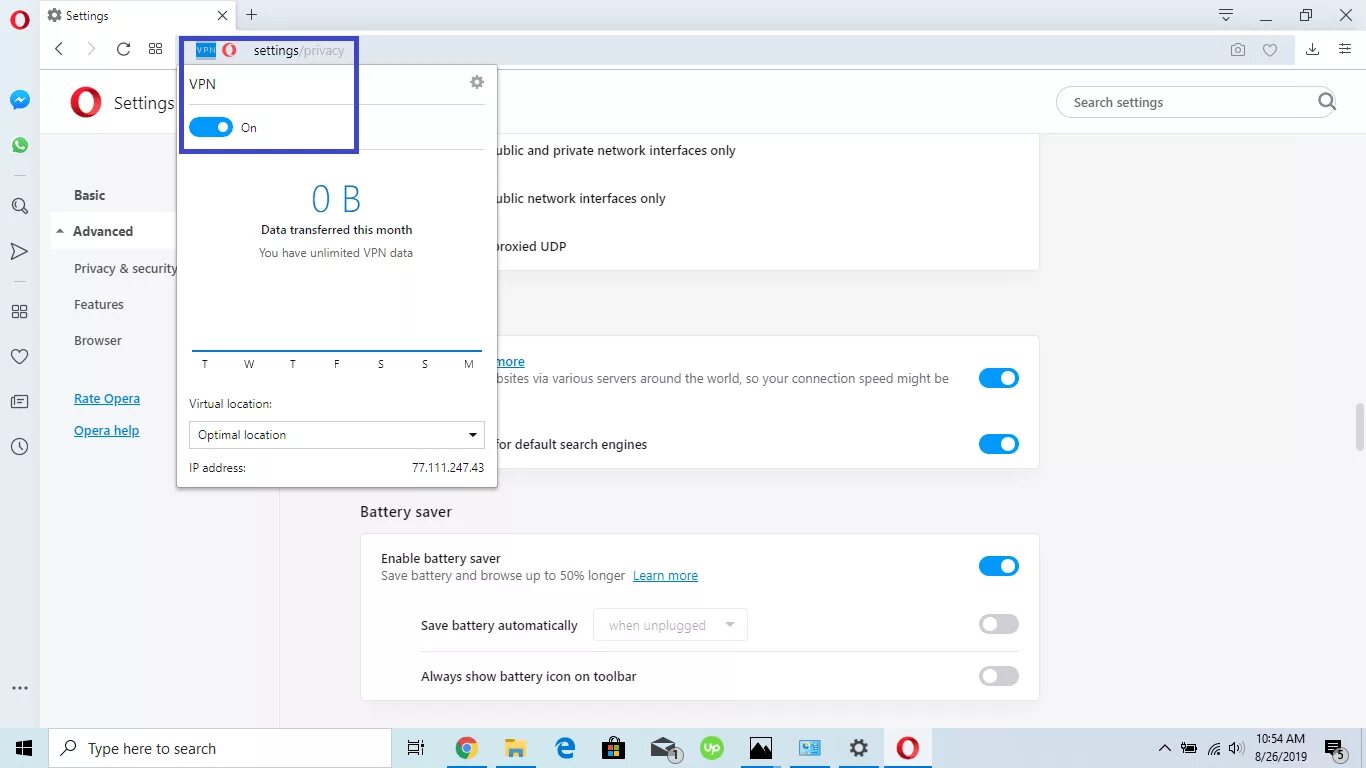The height and width of the screenshot is (768, 1366).
Task: Click Windows taskbar search box
Action: 220,748
